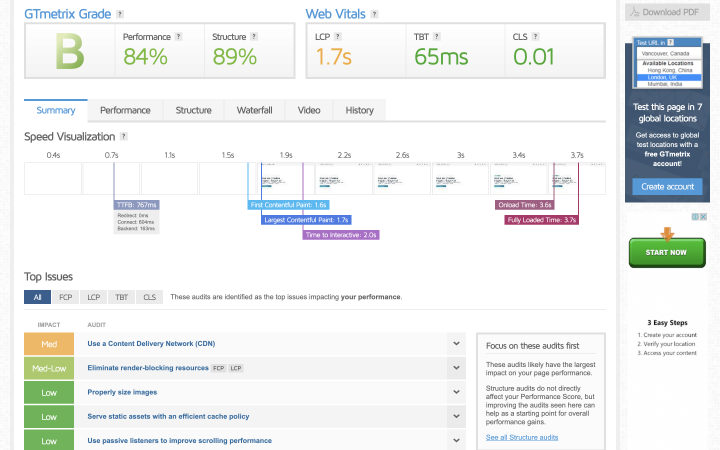Screen dimensions: 720x450
Task: Expand the Use passive listeners audit chevron
Action: pyautogui.click(x=456, y=440)
